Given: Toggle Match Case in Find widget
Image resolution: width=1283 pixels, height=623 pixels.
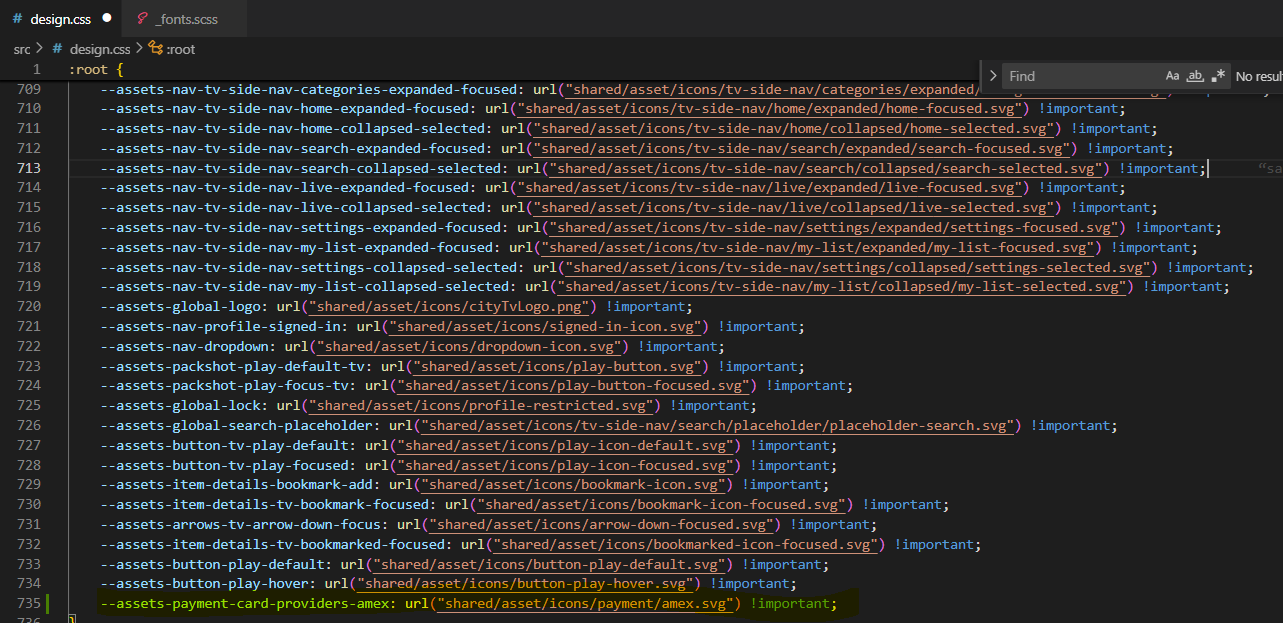Looking at the screenshot, I should pos(1172,76).
